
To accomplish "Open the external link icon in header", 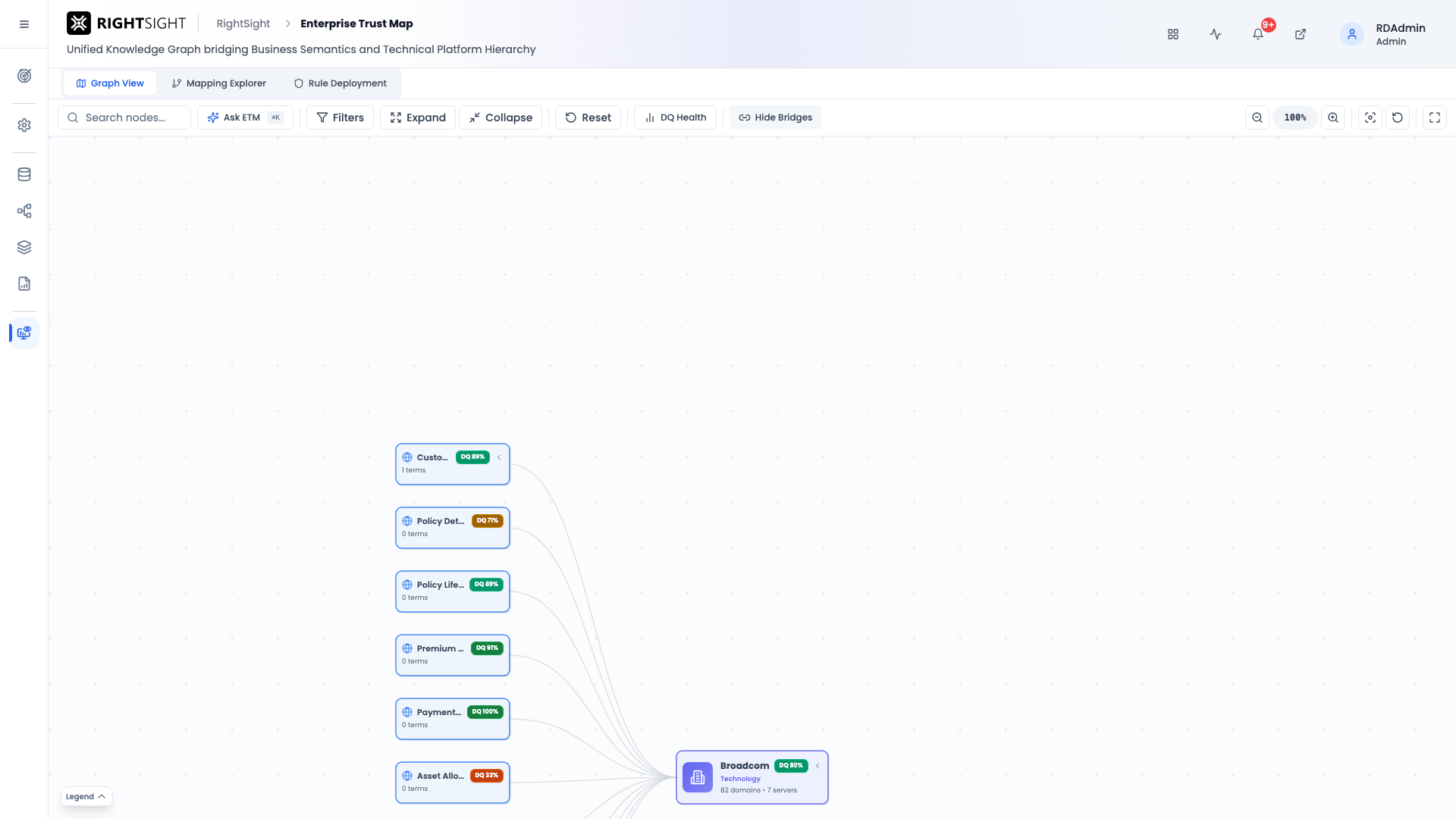I will (1301, 34).
